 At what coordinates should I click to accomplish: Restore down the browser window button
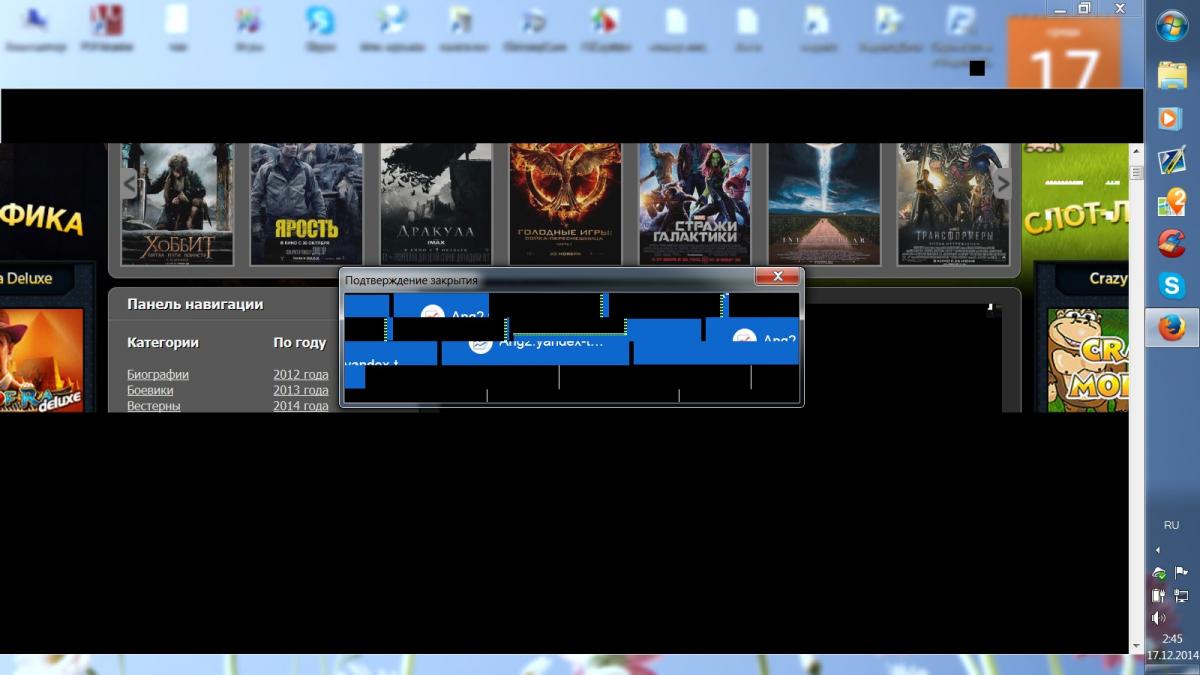[1084, 8]
